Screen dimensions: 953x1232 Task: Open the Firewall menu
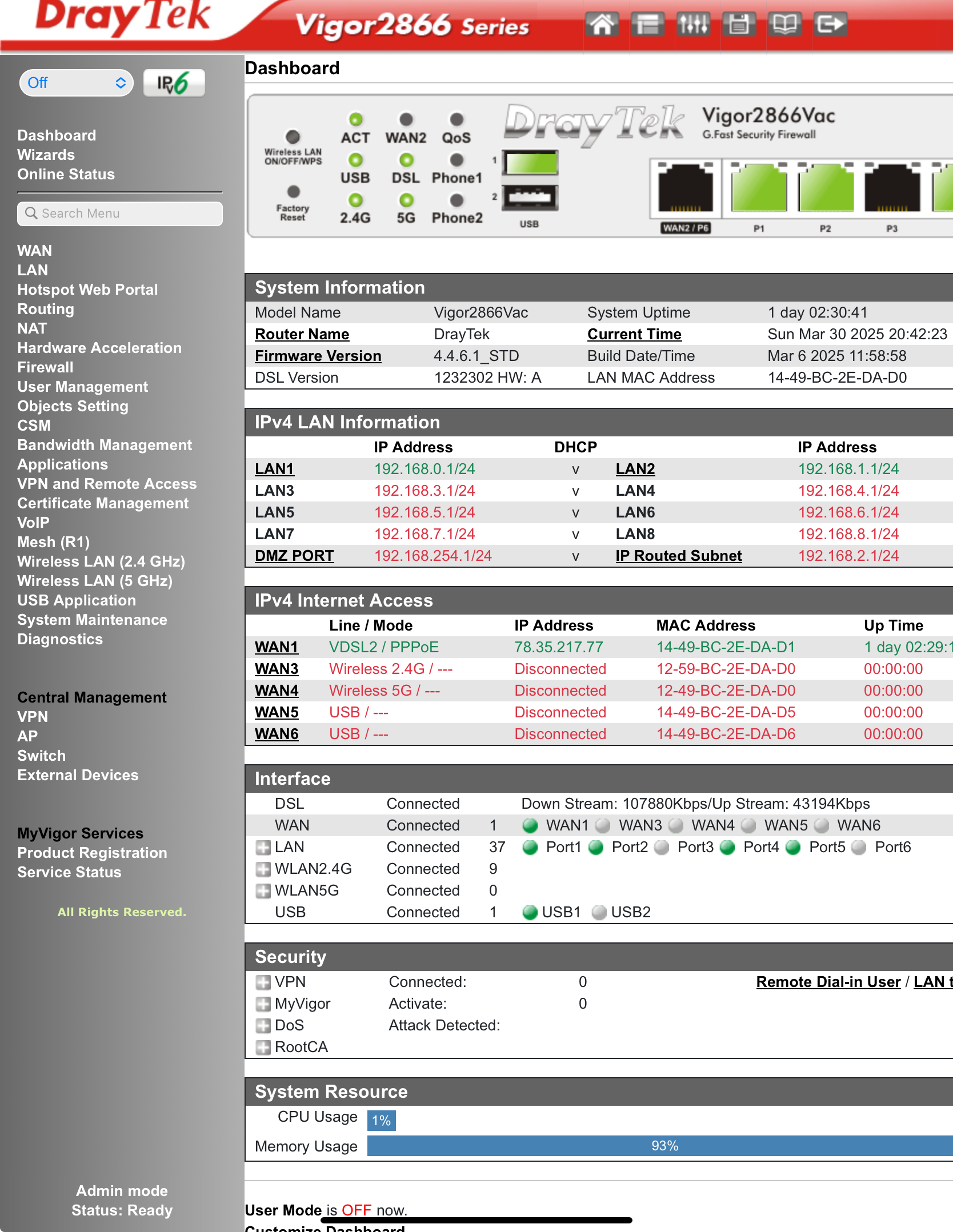point(45,367)
